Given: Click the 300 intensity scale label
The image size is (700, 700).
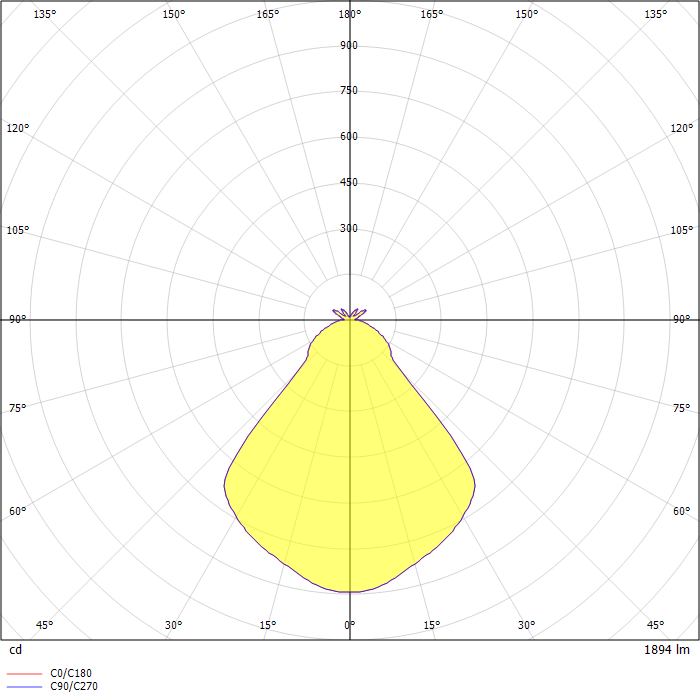Looking at the screenshot, I should tap(349, 228).
